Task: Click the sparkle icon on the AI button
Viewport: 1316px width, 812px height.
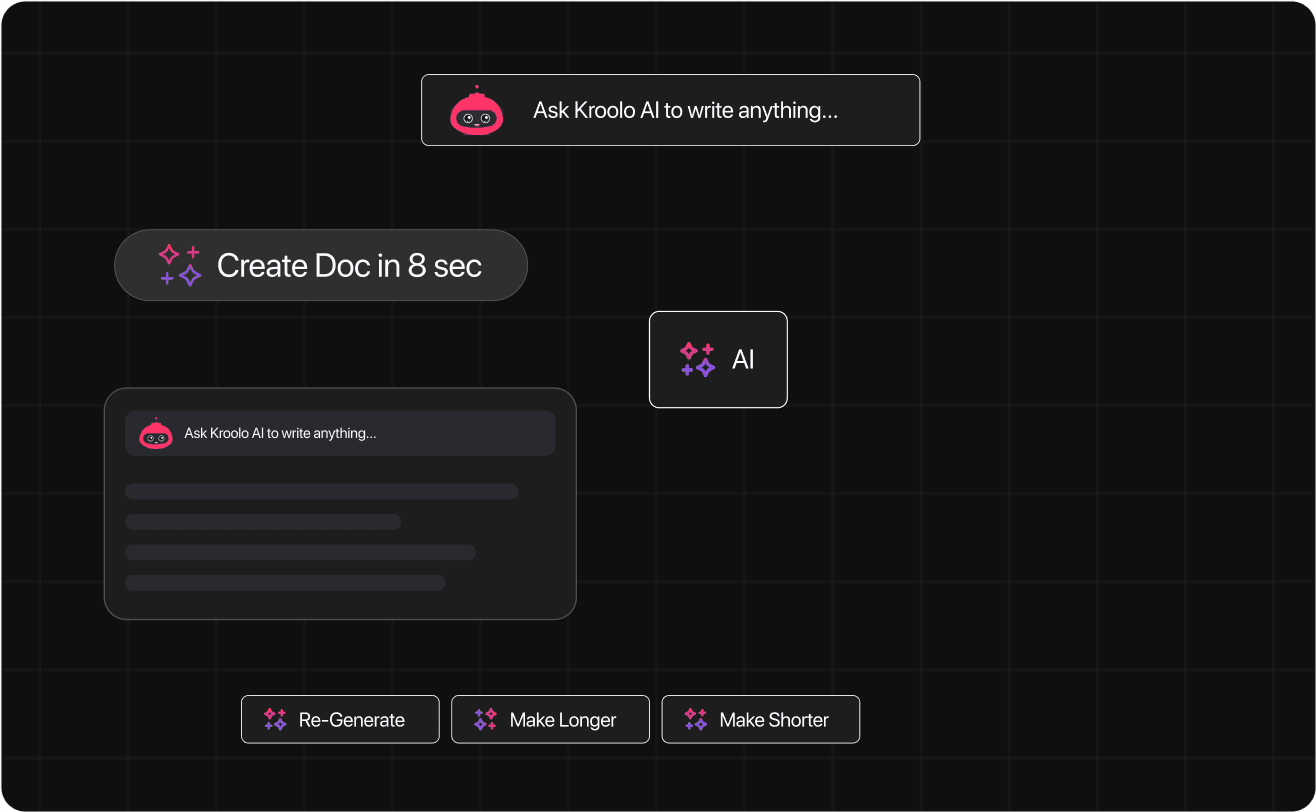Action: (698, 359)
